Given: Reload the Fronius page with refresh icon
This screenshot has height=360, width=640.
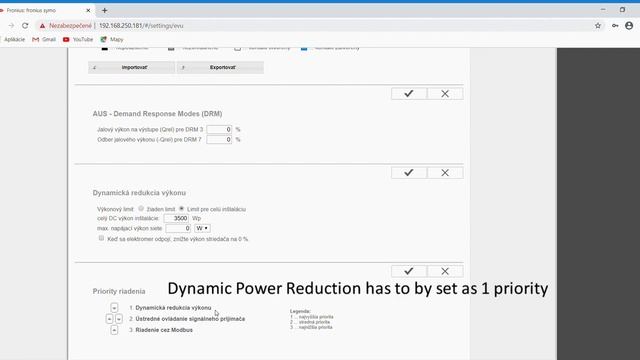Looking at the screenshot, I should pyautogui.click(x=25, y=26).
